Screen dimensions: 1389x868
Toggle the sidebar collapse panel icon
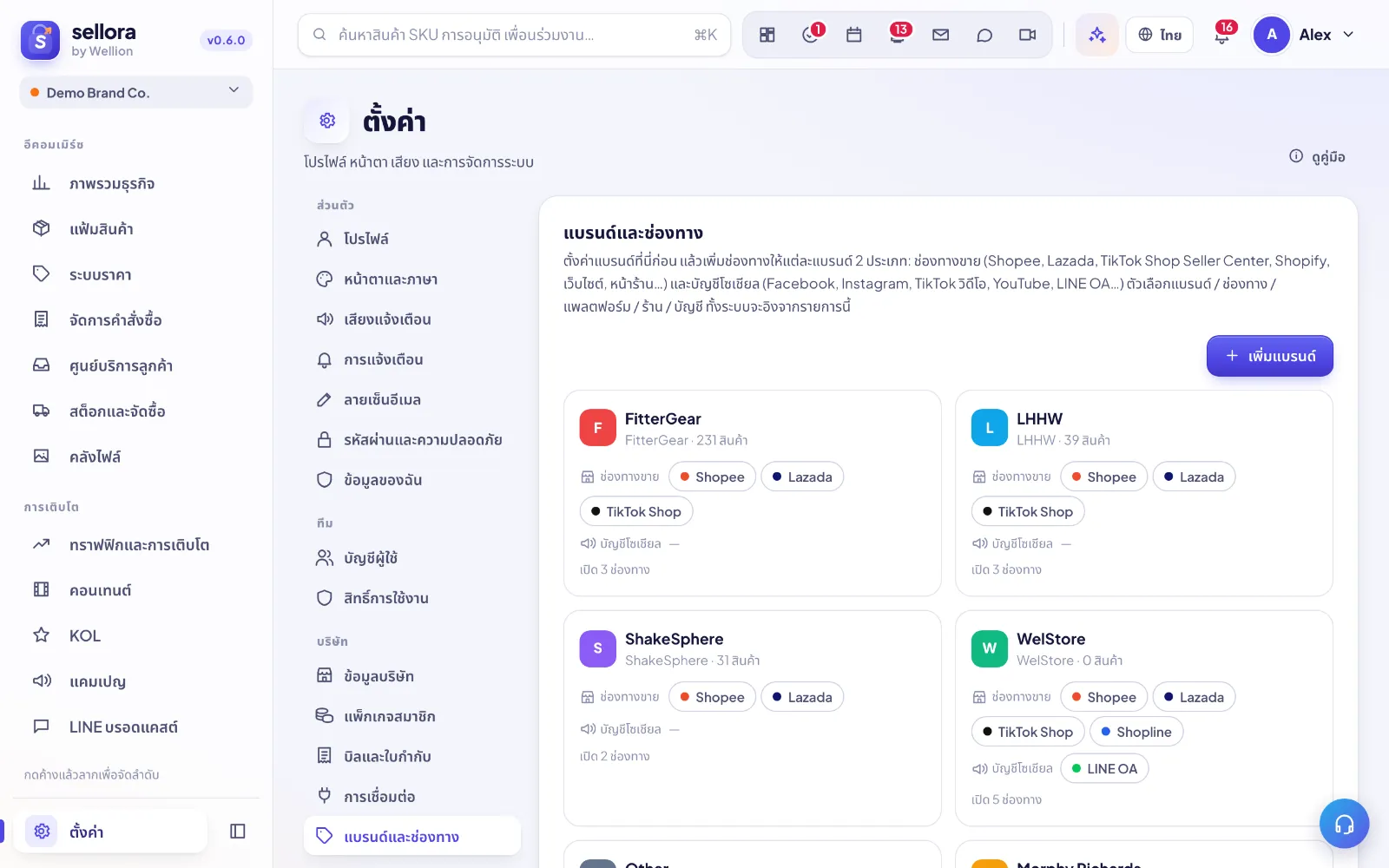(238, 832)
